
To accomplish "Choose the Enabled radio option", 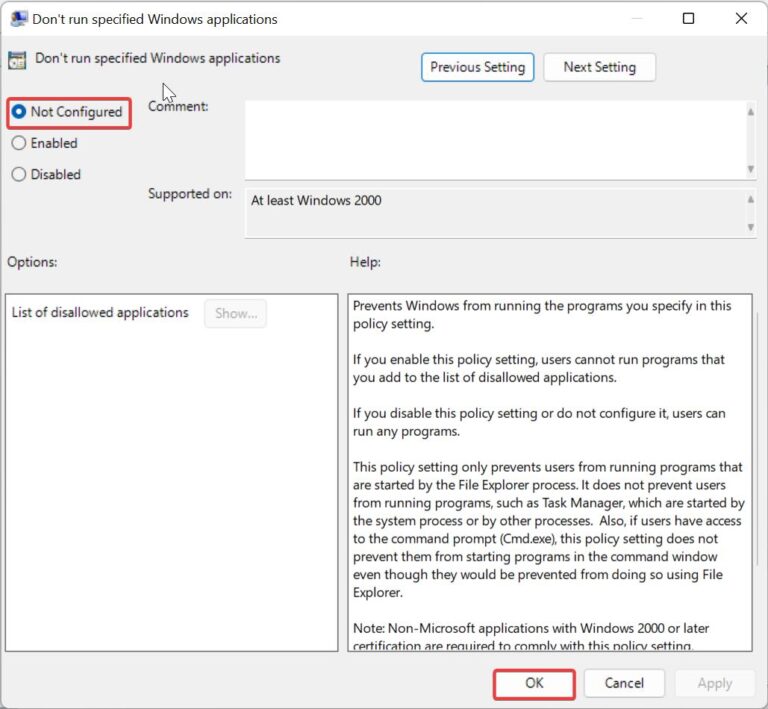I will click(x=19, y=143).
